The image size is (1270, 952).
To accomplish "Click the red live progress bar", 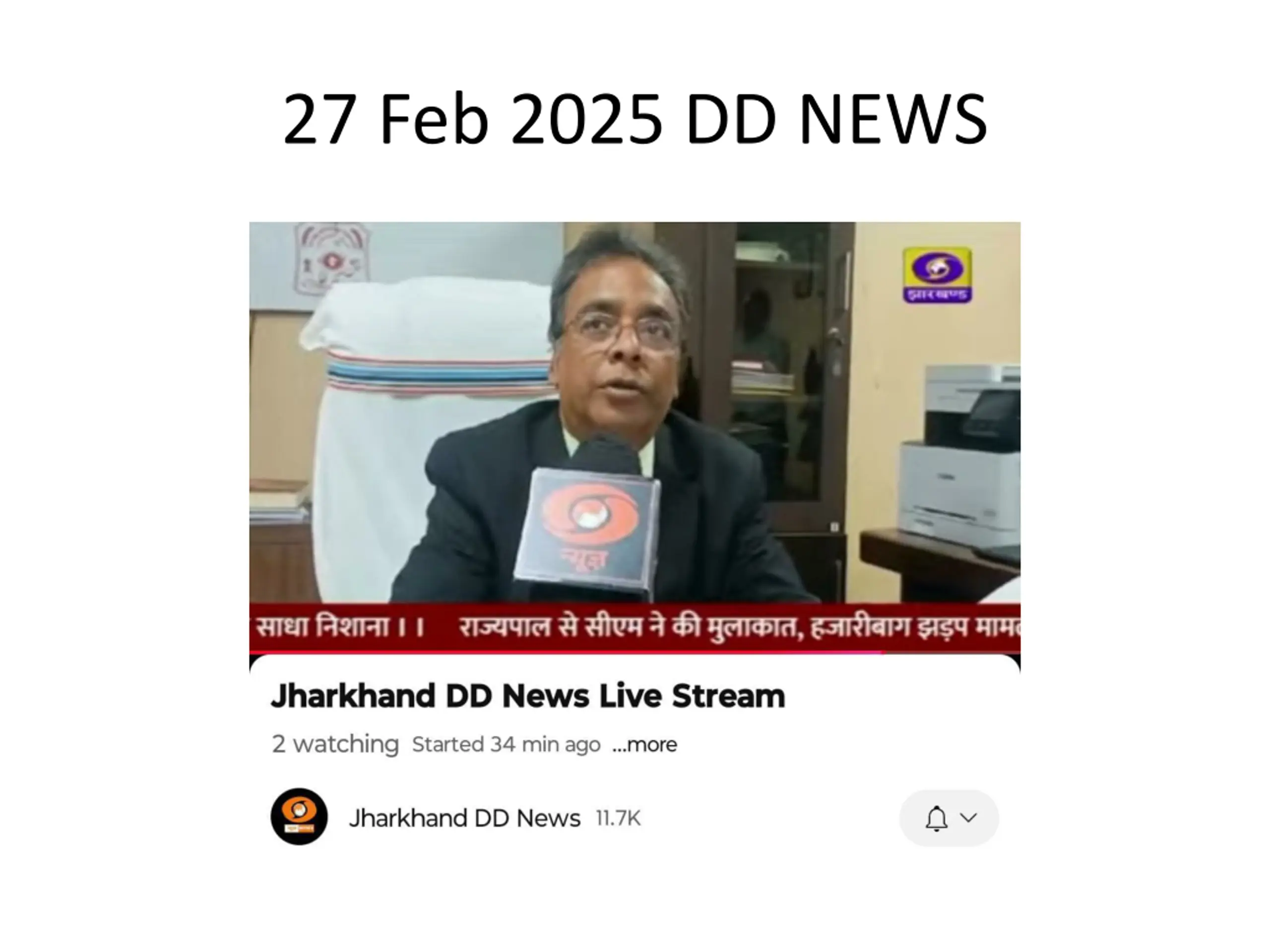I will tap(635, 653).
